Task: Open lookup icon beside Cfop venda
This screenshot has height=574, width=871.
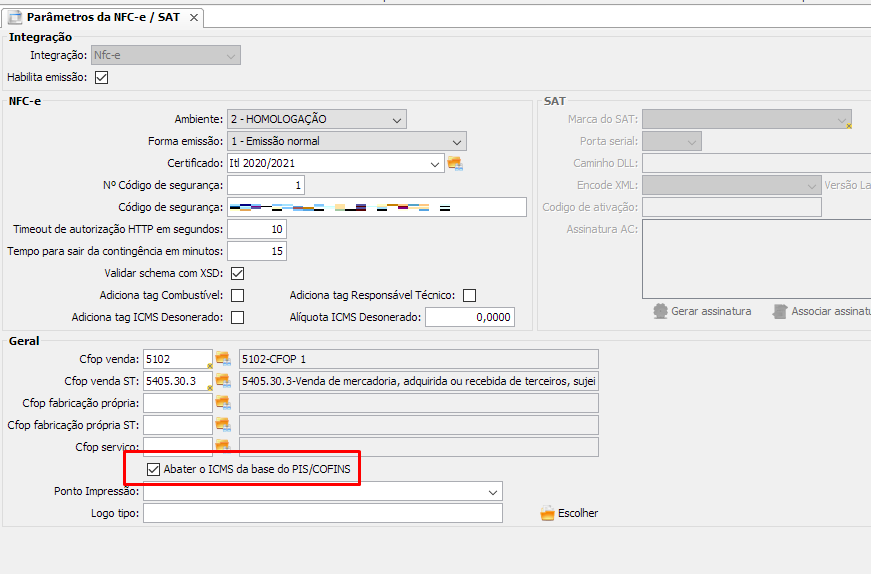Action: click(x=223, y=359)
